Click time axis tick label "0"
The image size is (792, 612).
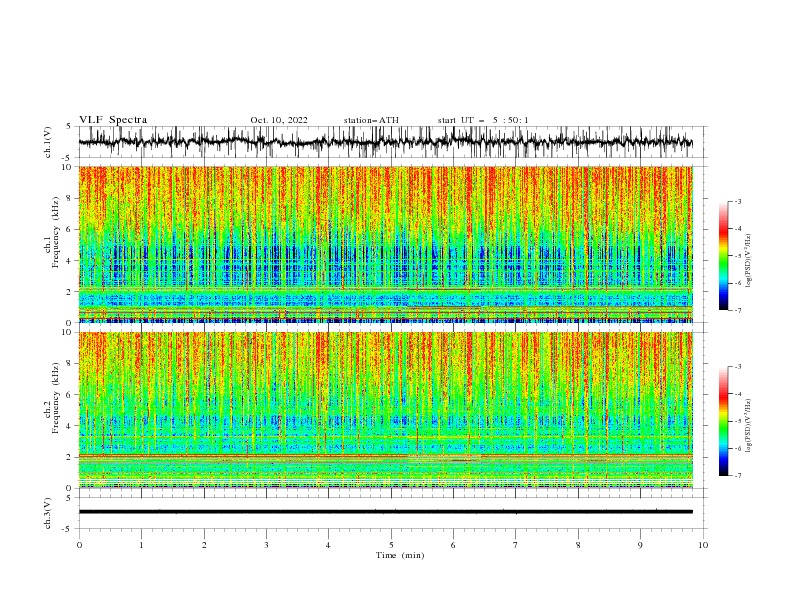(x=79, y=545)
